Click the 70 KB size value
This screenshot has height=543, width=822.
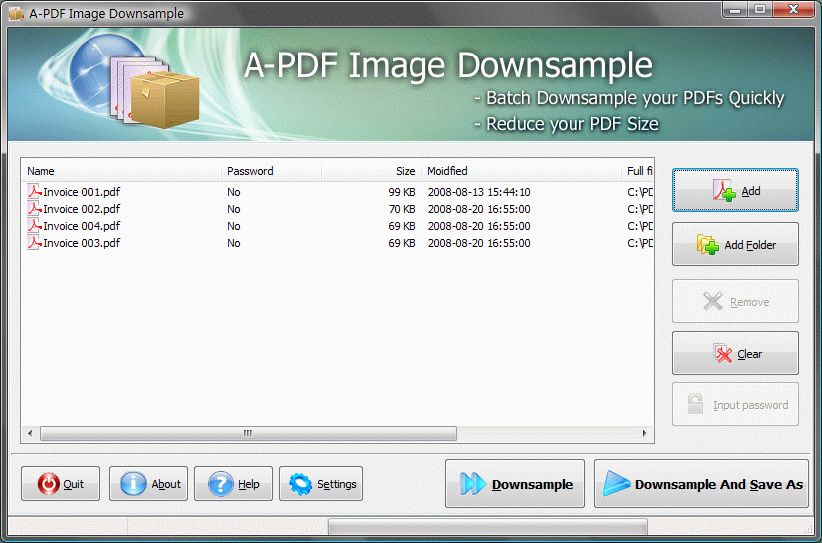402,209
